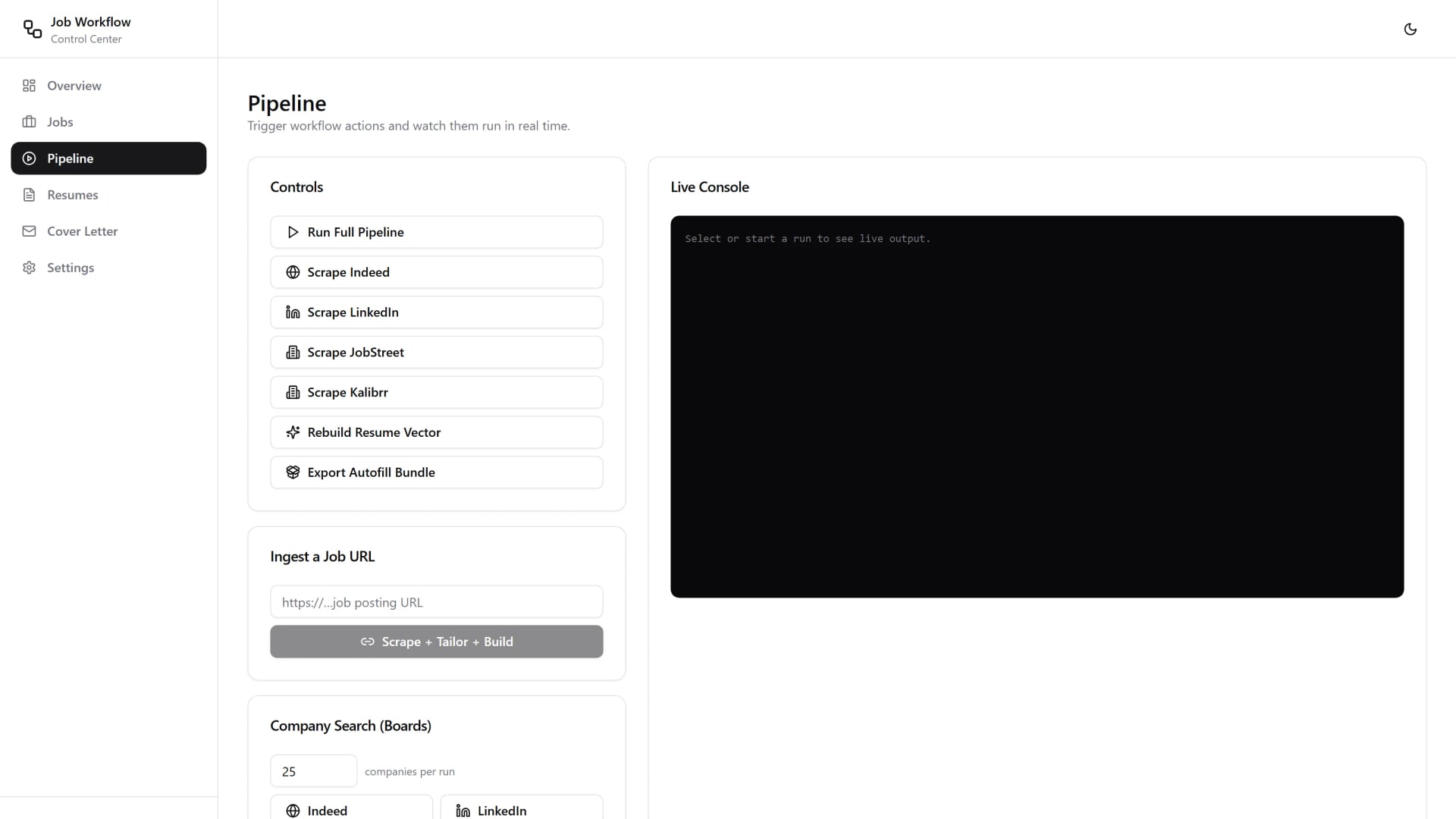Run Full Pipeline
The width and height of the screenshot is (1456, 819).
(x=437, y=232)
